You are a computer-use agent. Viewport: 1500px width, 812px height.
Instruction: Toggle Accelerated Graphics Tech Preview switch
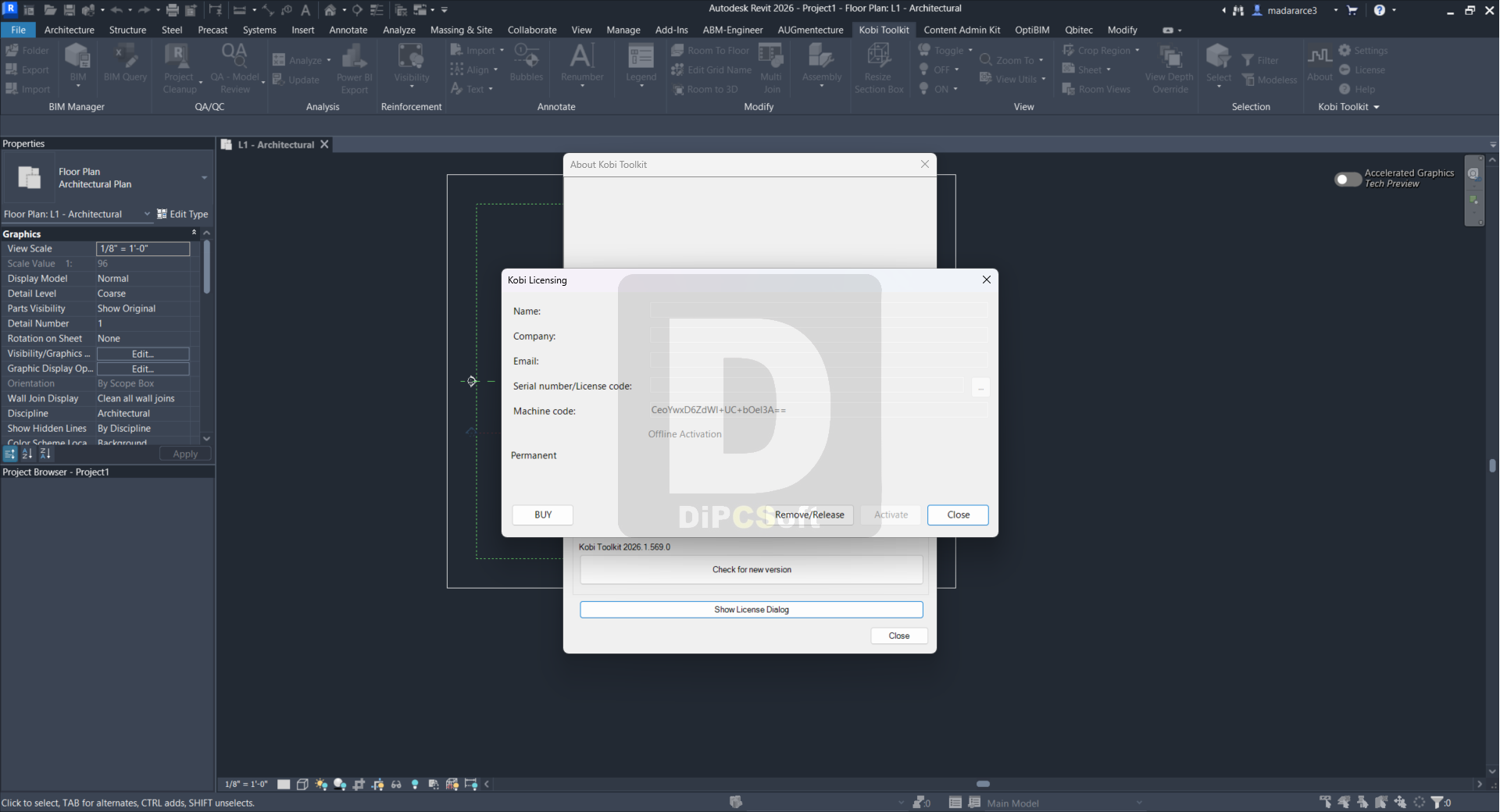(1348, 179)
